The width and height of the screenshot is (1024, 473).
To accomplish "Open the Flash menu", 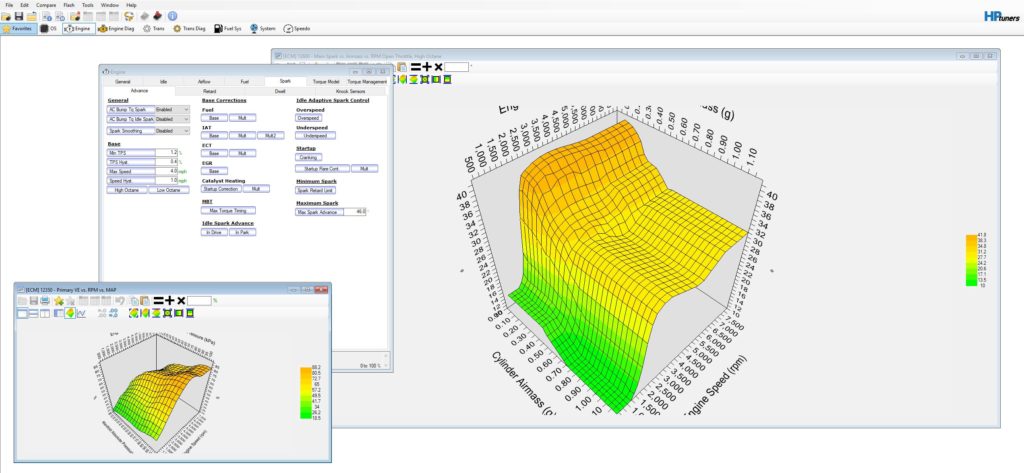I will coord(68,5).
